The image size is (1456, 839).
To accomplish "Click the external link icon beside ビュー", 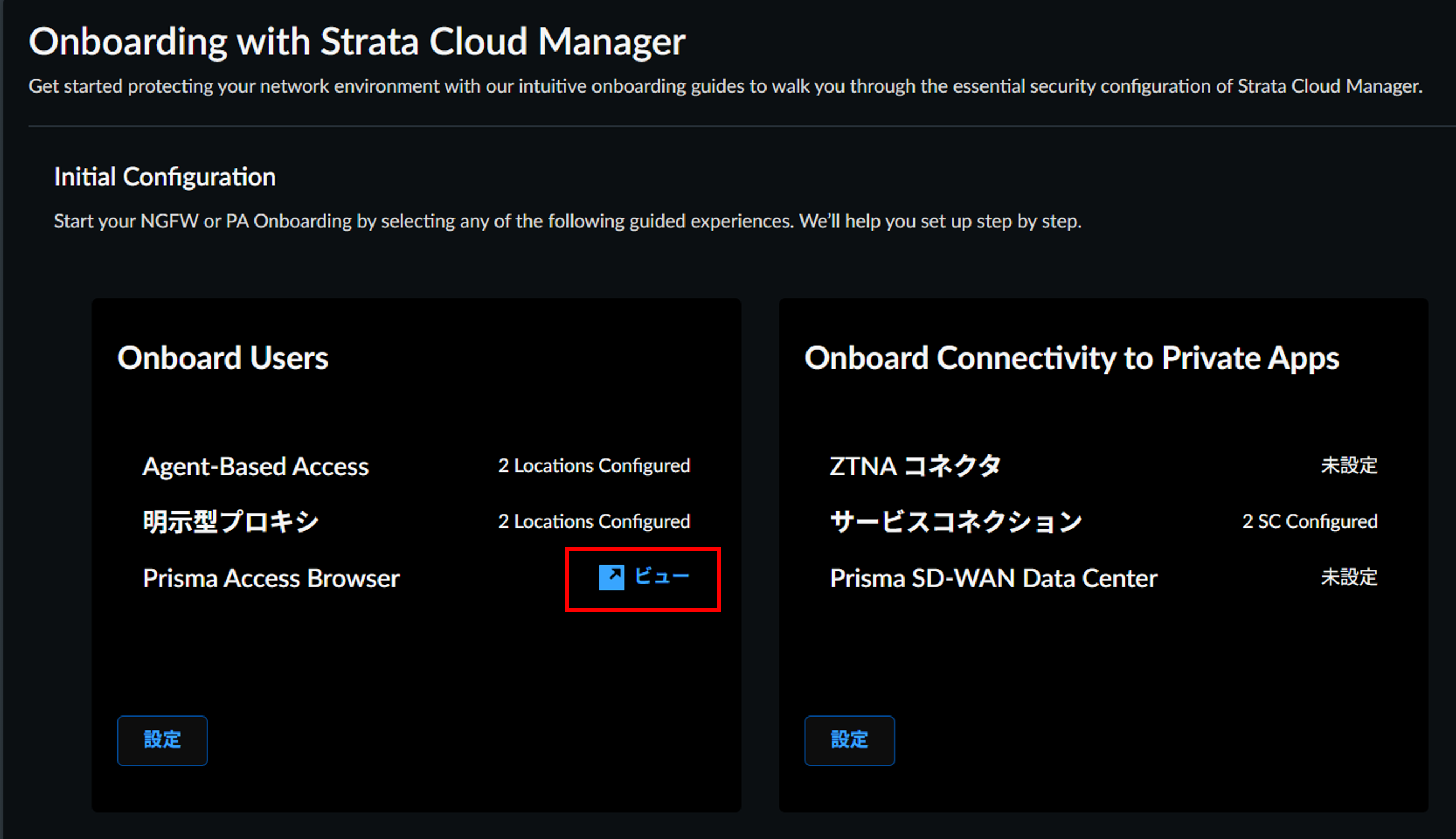I will pyautogui.click(x=611, y=577).
